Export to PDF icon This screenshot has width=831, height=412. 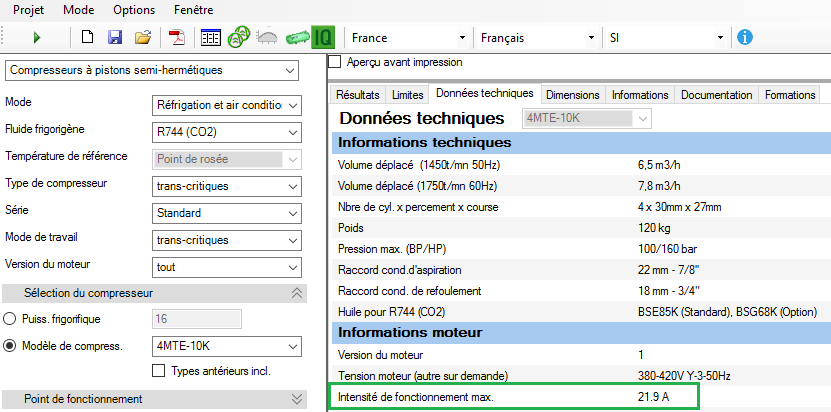176,38
